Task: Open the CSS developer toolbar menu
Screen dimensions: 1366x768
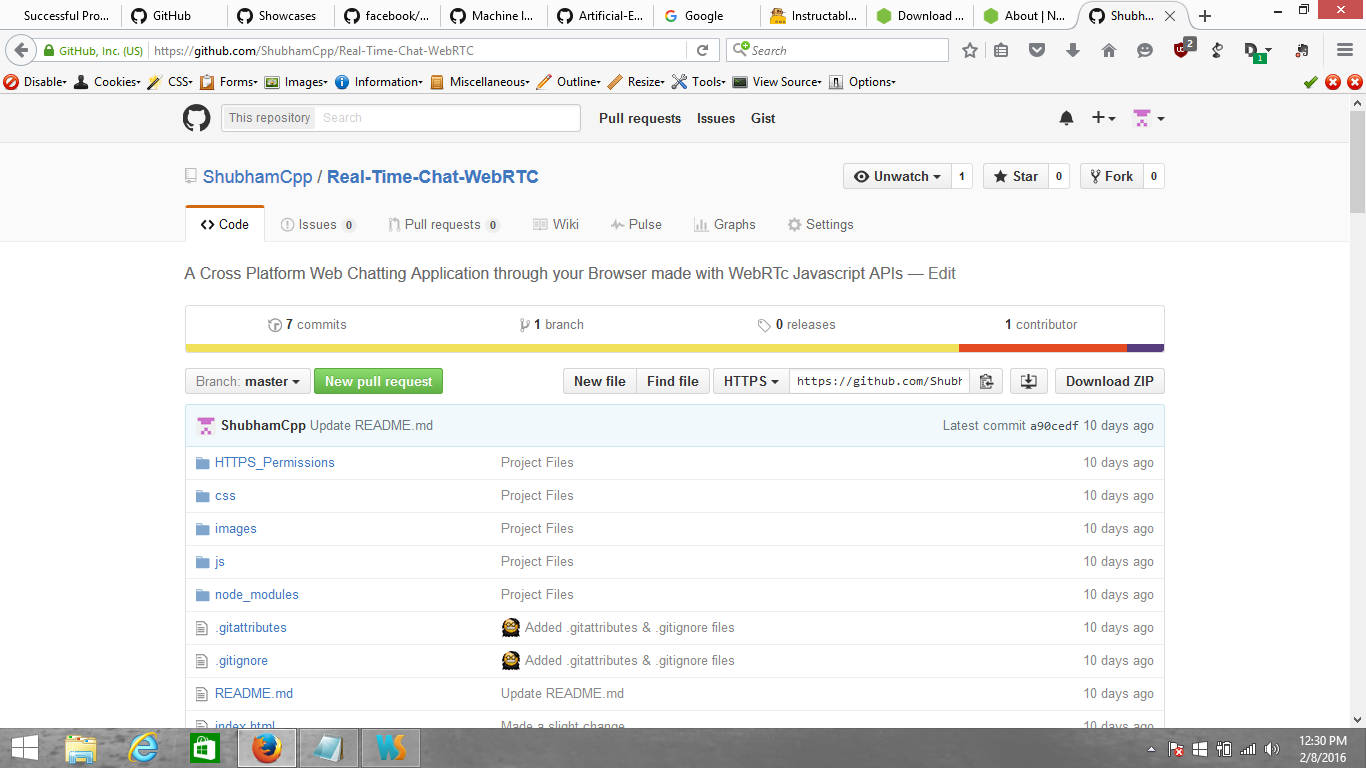Action: point(170,82)
